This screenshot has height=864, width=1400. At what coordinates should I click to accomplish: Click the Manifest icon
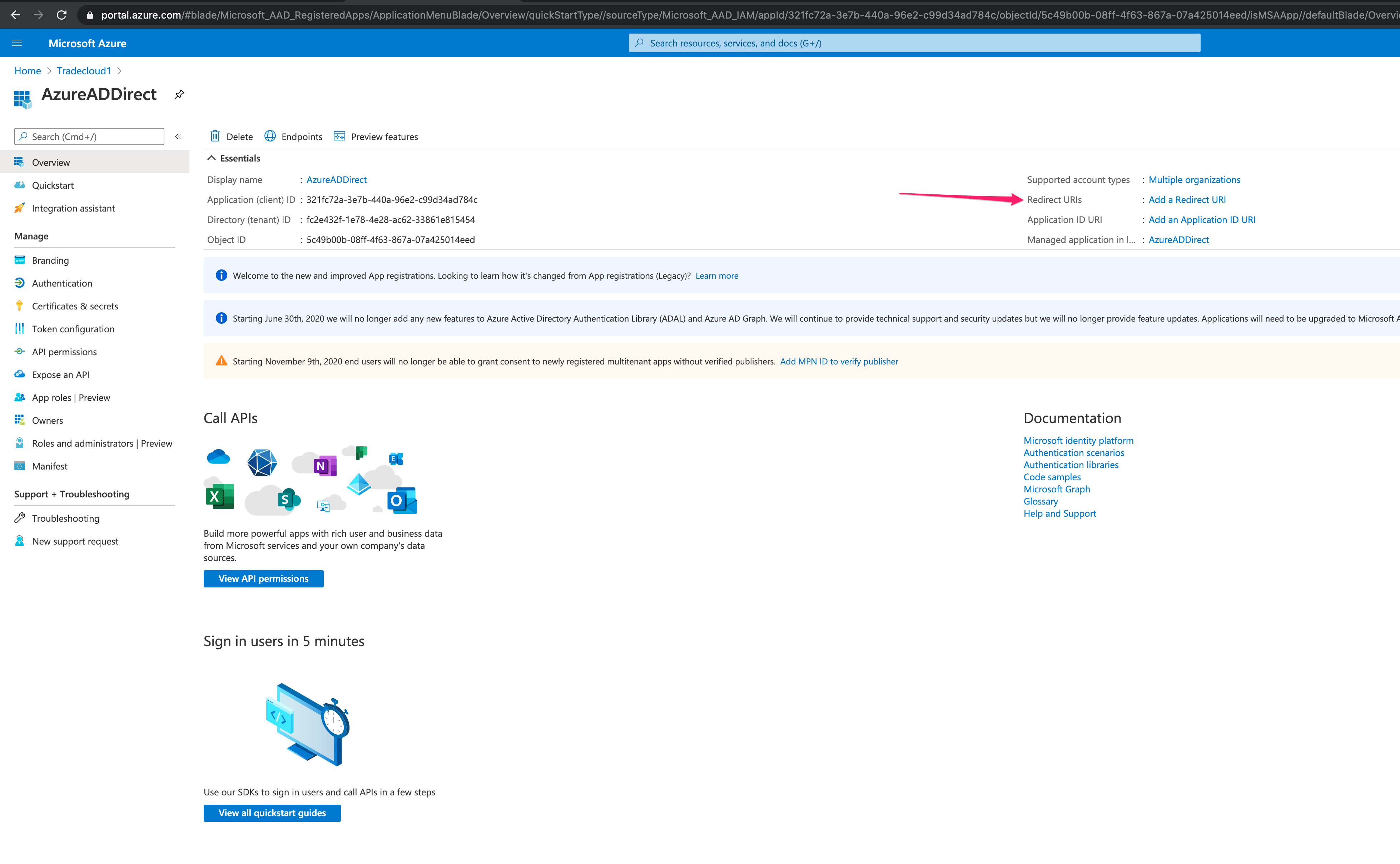coord(19,466)
